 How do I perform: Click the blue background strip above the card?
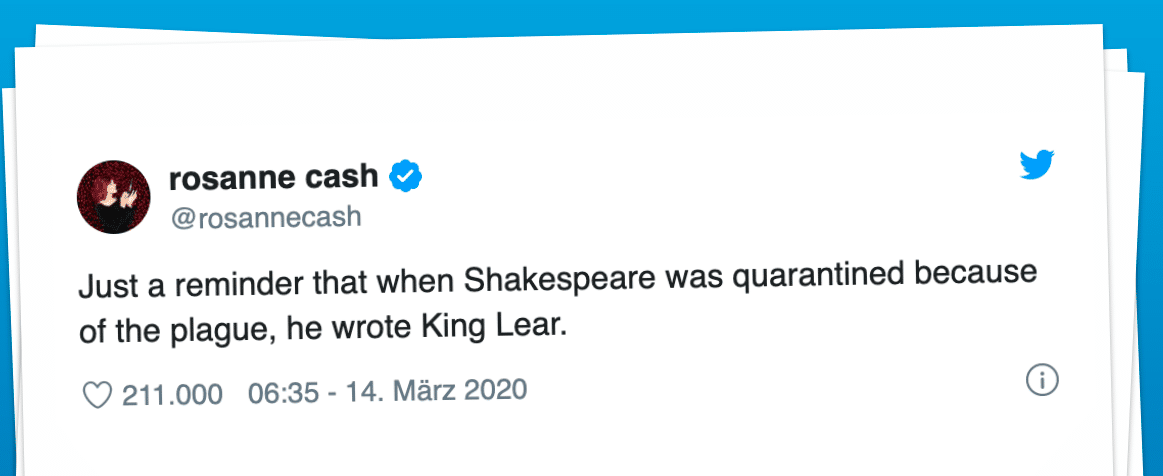pyautogui.click(x=580, y=12)
